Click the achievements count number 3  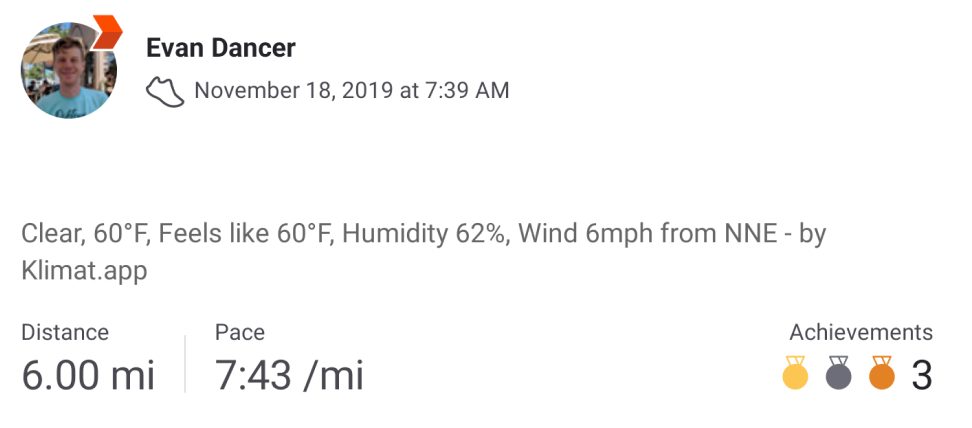[922, 376]
